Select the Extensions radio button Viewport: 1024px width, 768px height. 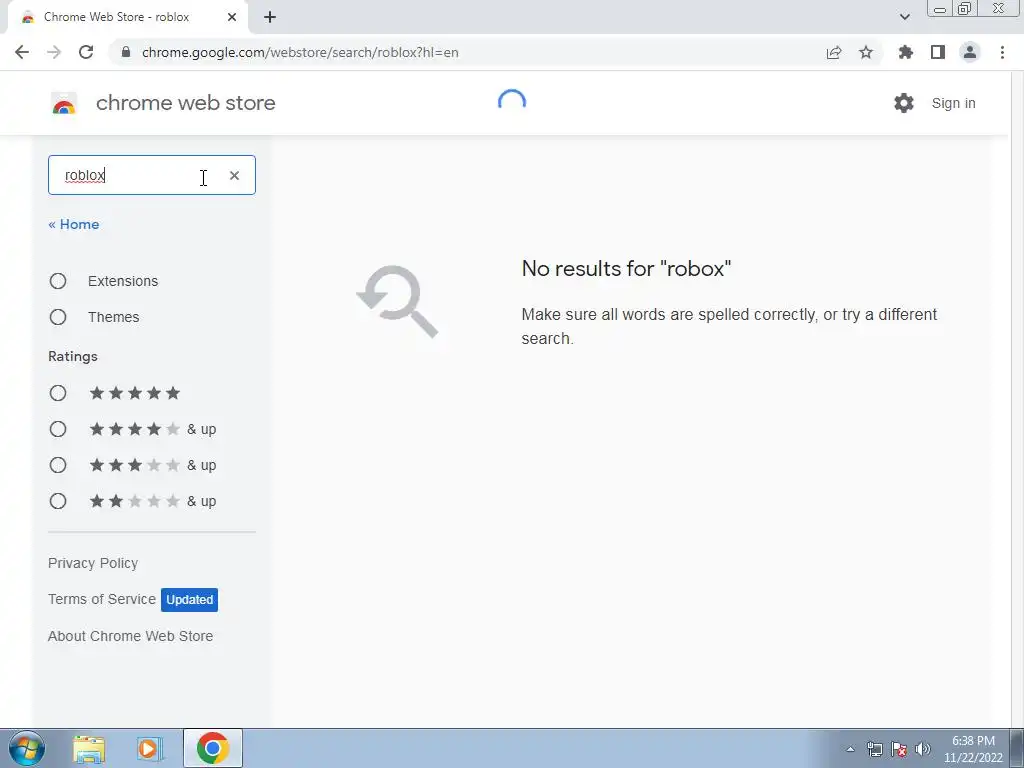[x=58, y=281]
